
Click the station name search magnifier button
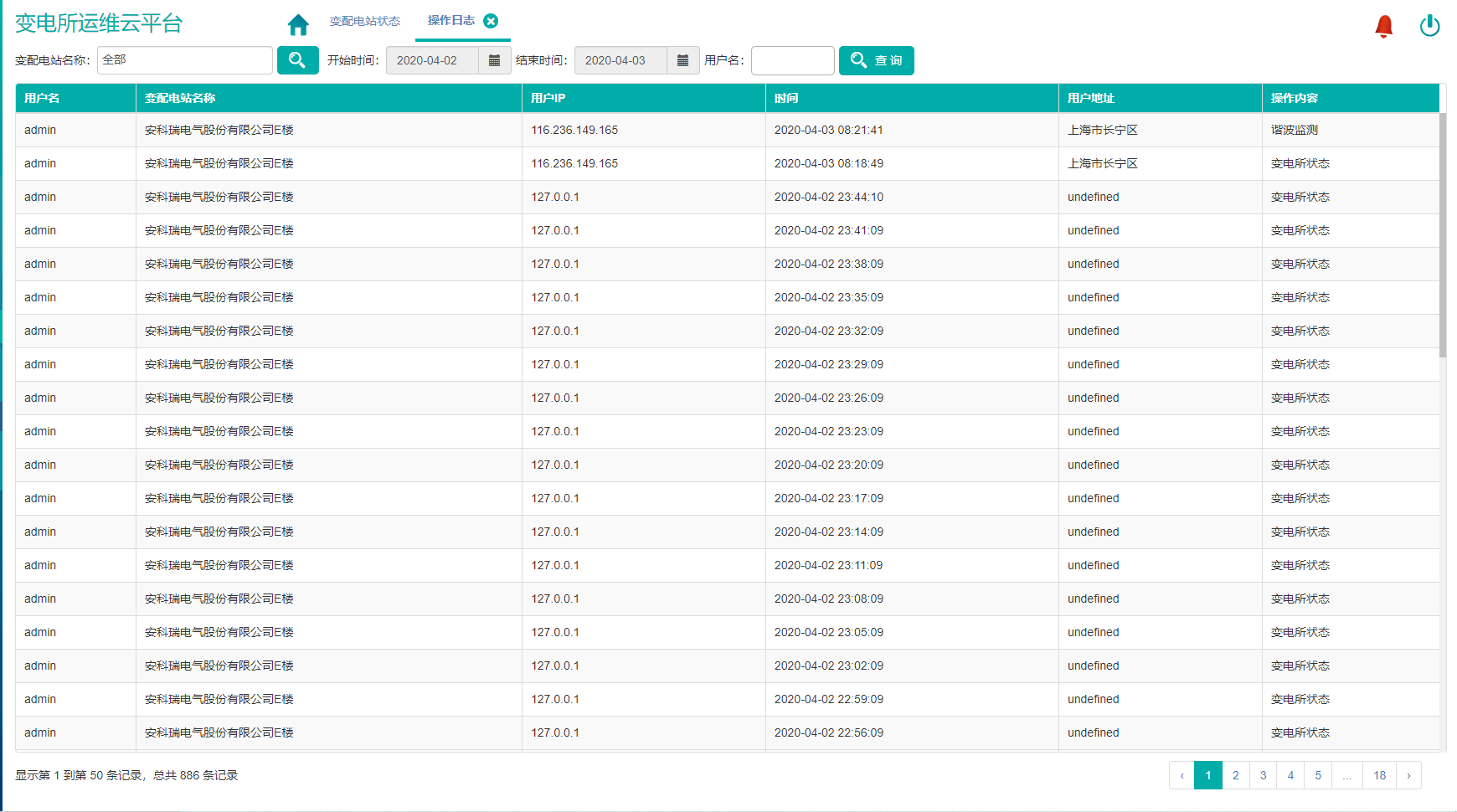[x=297, y=60]
